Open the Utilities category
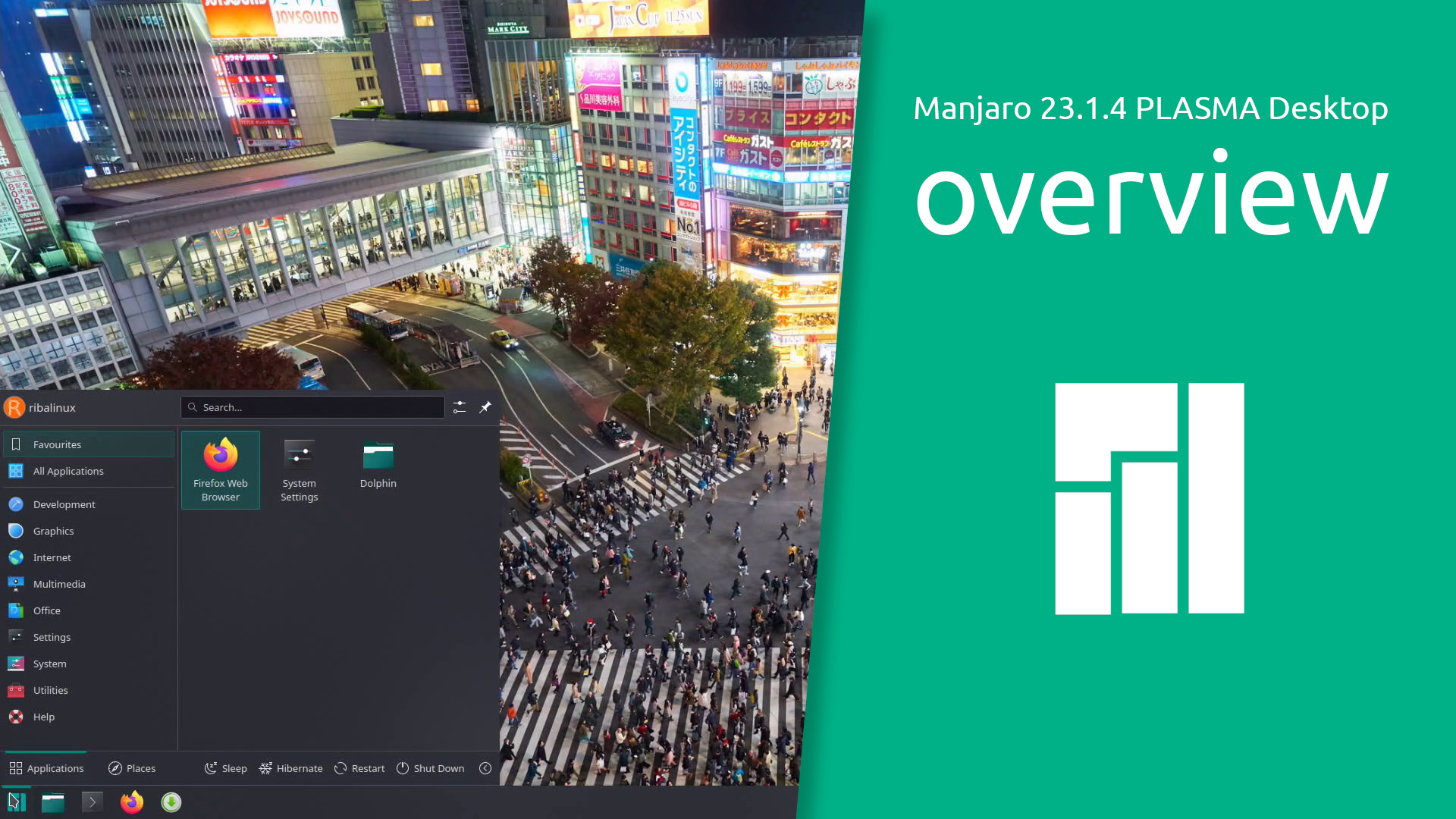Image resolution: width=1456 pixels, height=819 pixels. (x=89, y=690)
